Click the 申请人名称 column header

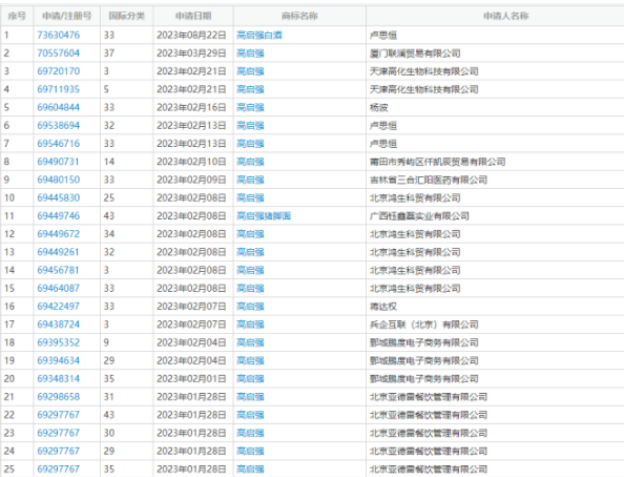[x=494, y=16]
